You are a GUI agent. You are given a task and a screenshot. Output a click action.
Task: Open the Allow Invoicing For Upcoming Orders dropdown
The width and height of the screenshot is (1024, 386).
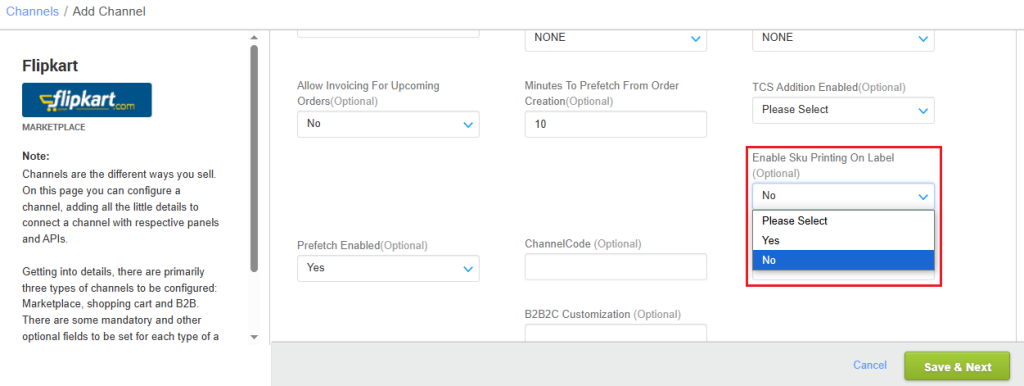tap(388, 124)
